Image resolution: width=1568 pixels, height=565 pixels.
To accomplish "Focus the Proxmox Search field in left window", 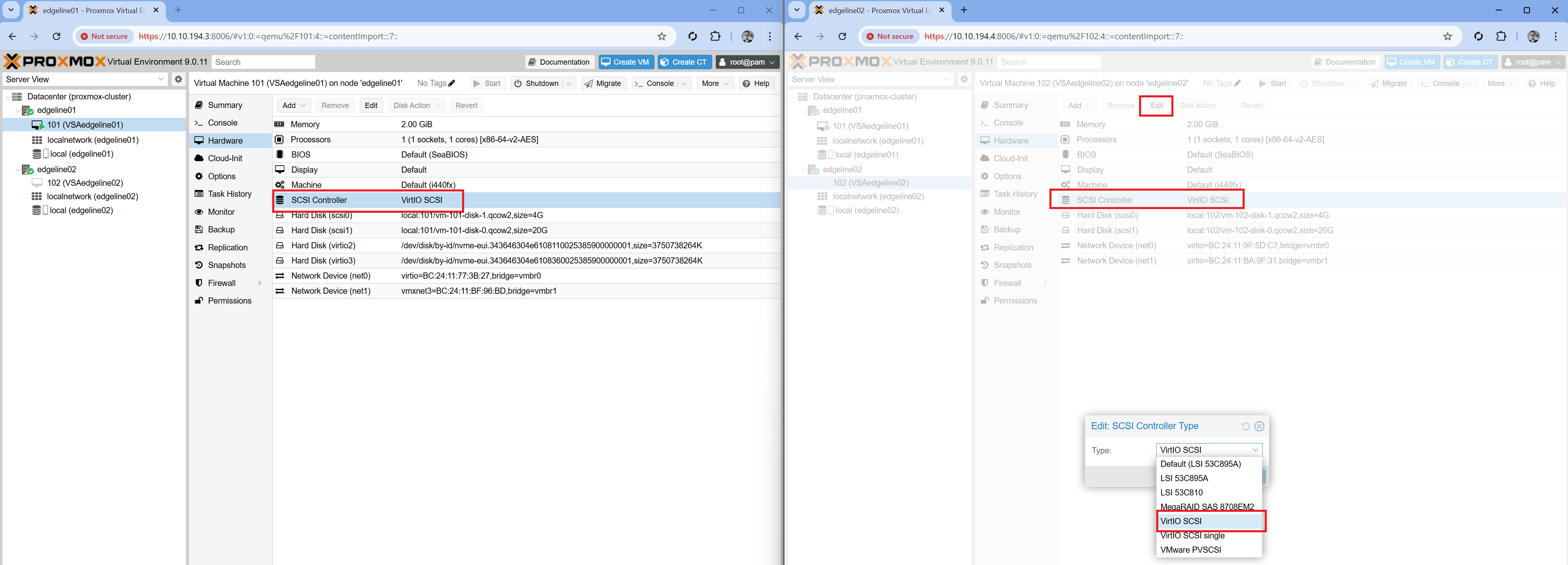I will [x=263, y=62].
